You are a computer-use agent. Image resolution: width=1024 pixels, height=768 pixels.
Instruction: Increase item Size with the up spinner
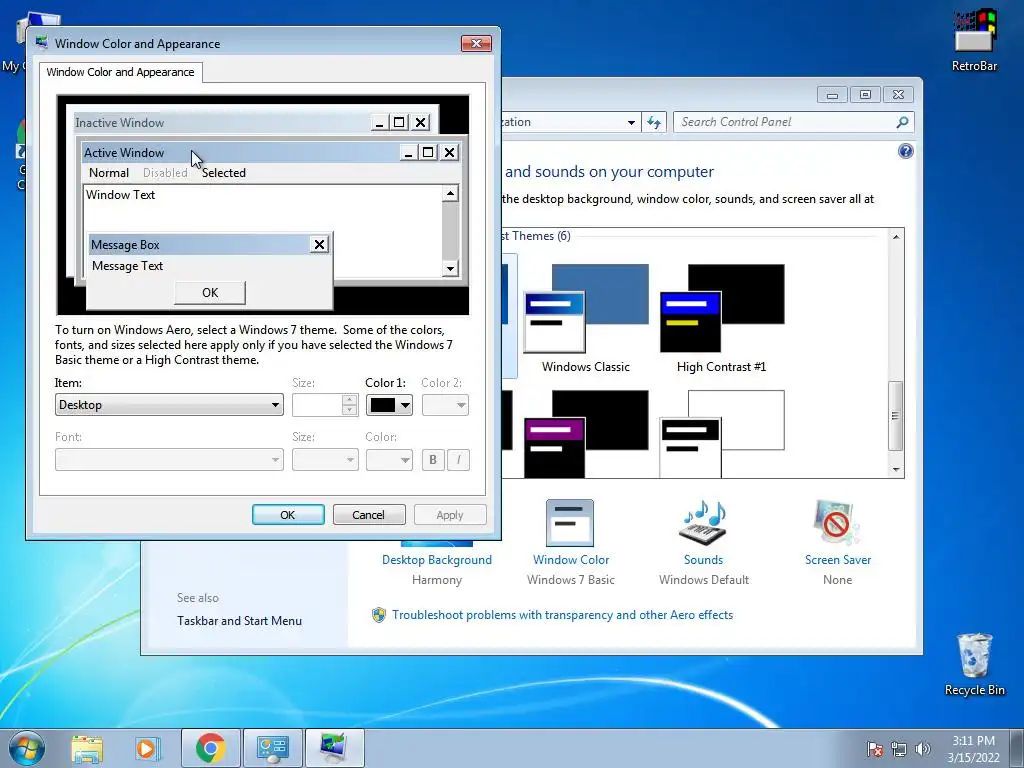click(349, 400)
